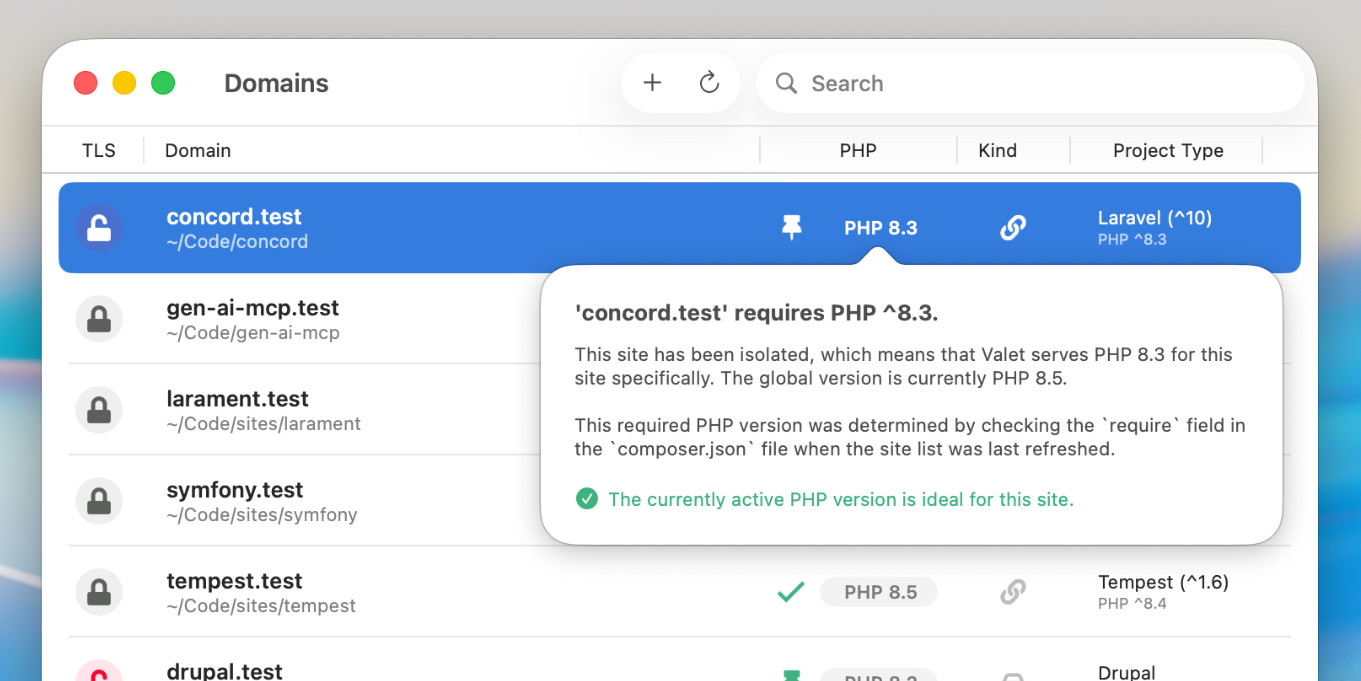Open the PHP 8.3 badge for concord.test
This screenshot has height=681, width=1361.
pos(880,228)
